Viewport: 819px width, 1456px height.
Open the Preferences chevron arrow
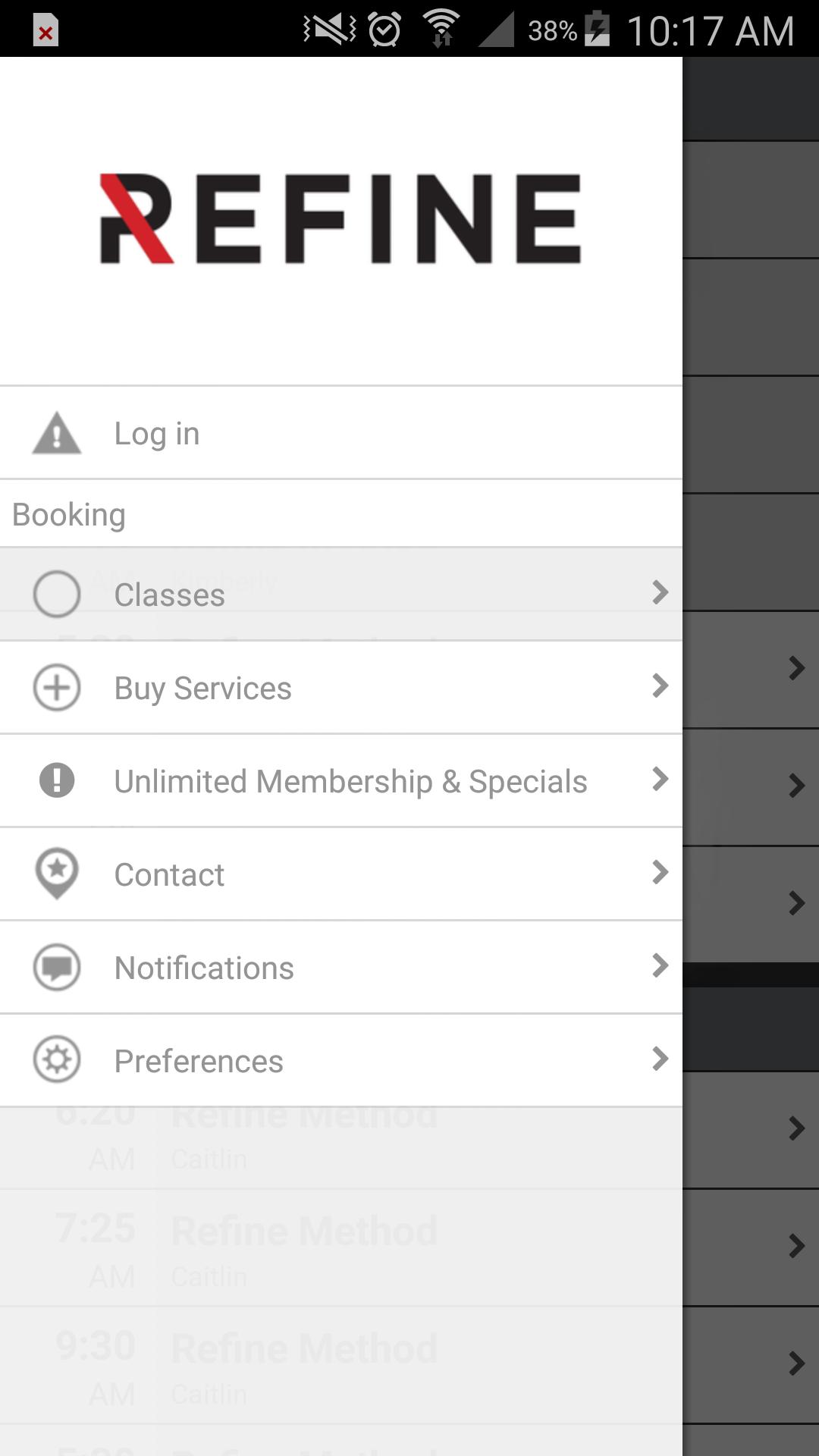pyautogui.click(x=660, y=1059)
